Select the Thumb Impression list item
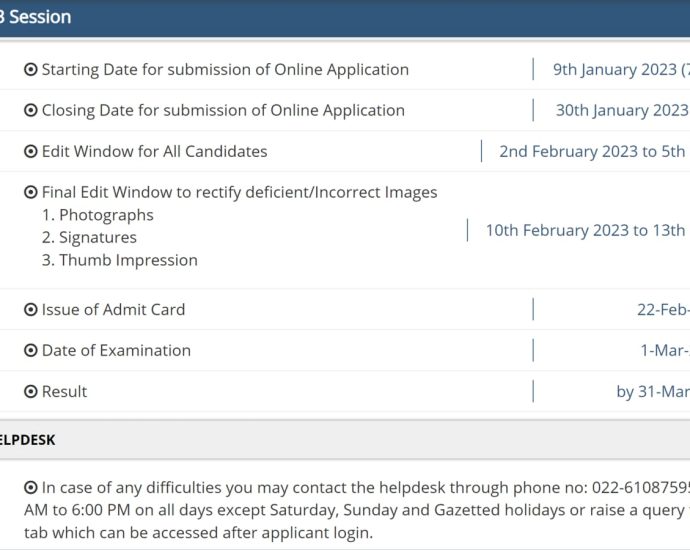 [119, 260]
